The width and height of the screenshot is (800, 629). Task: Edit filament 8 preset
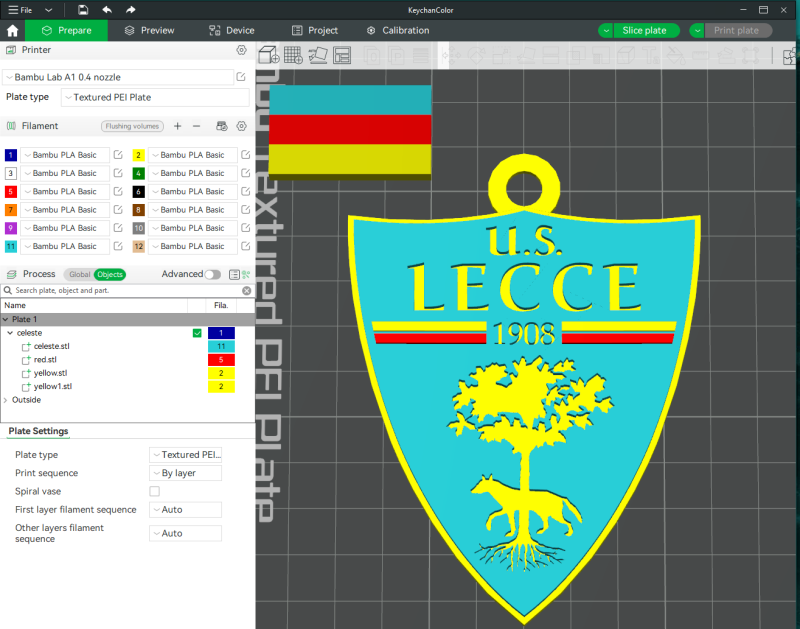[x=245, y=210]
